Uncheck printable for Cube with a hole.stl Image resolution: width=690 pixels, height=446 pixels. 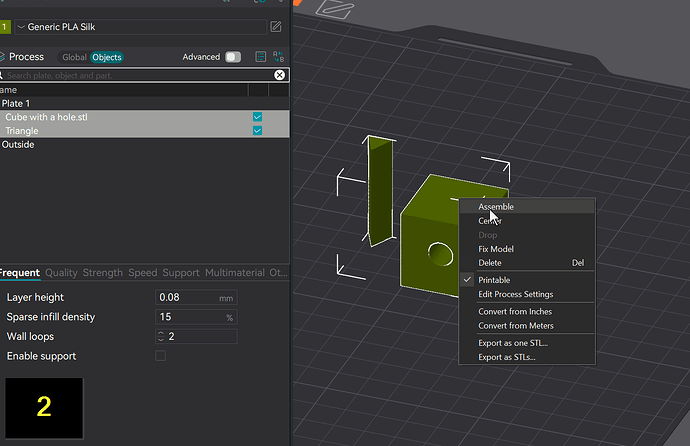[x=257, y=117]
